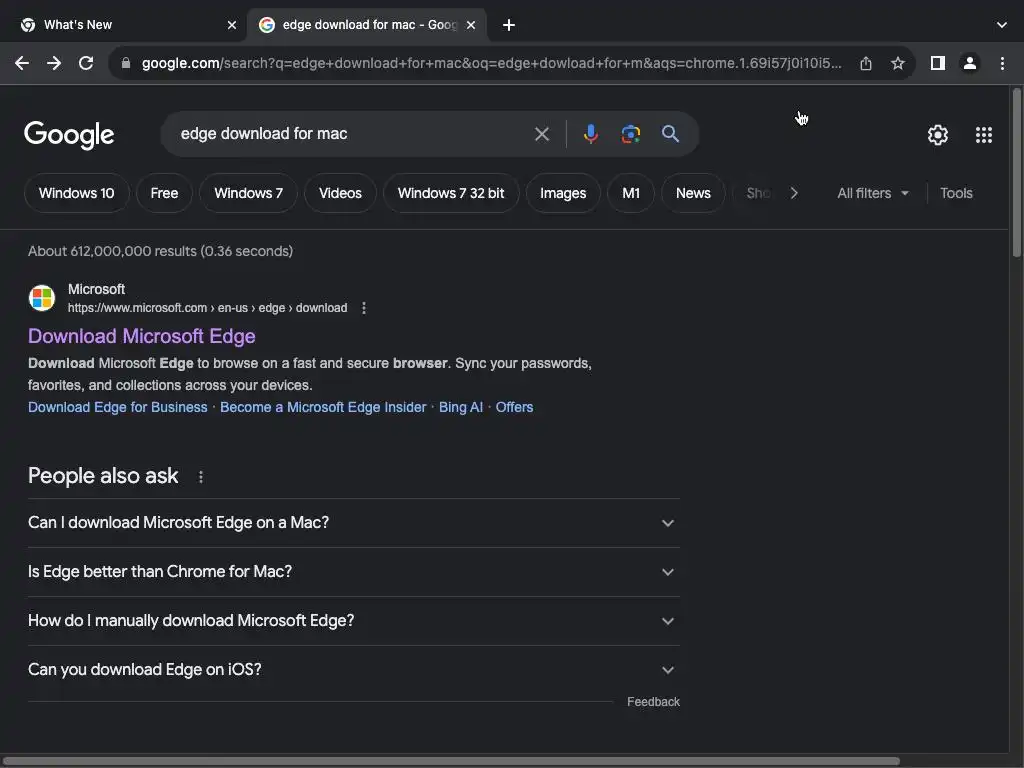
Task: Open the All filters dropdown
Action: [872, 193]
